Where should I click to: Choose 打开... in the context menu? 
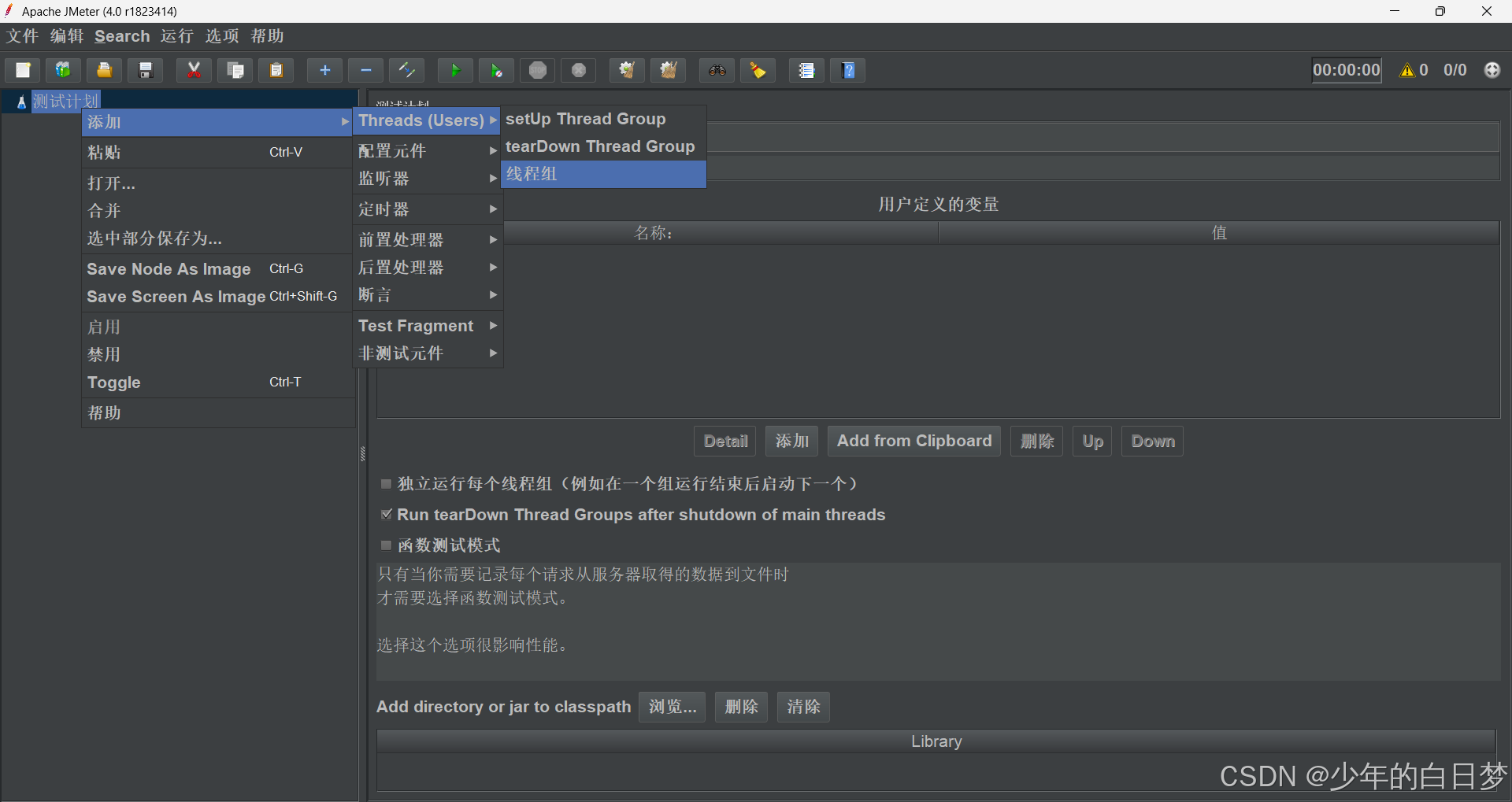(x=217, y=183)
